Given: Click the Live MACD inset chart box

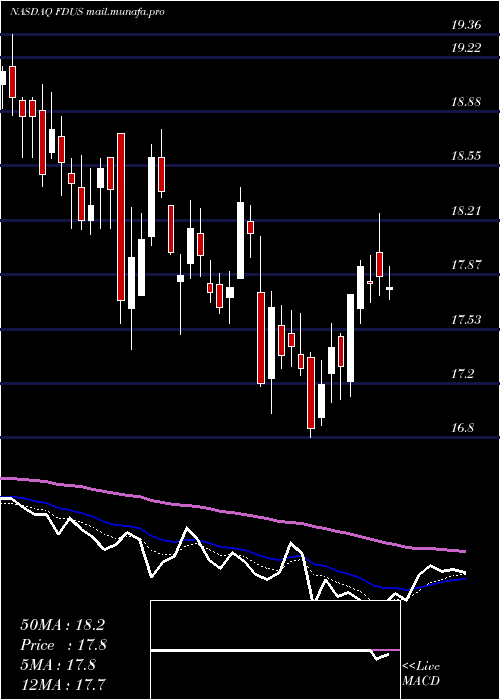Looking at the screenshot, I should (275, 650).
